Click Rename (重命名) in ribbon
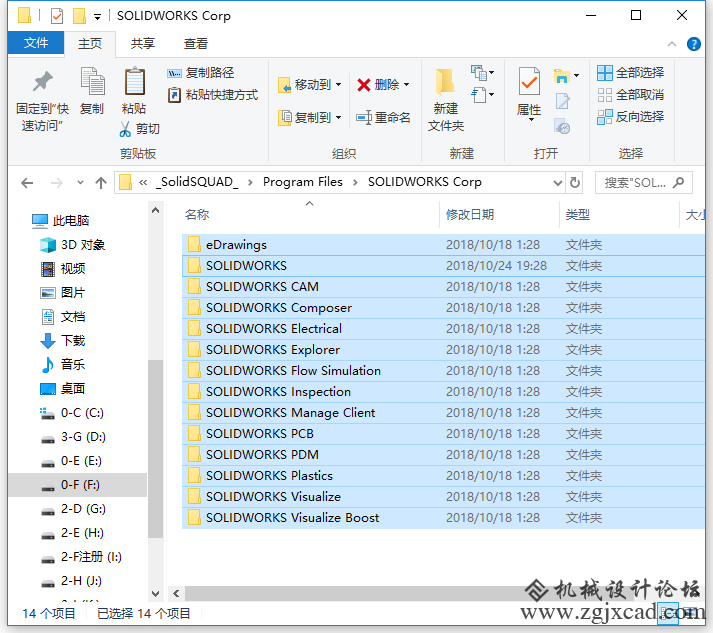The height and width of the screenshot is (633, 713). (383, 118)
